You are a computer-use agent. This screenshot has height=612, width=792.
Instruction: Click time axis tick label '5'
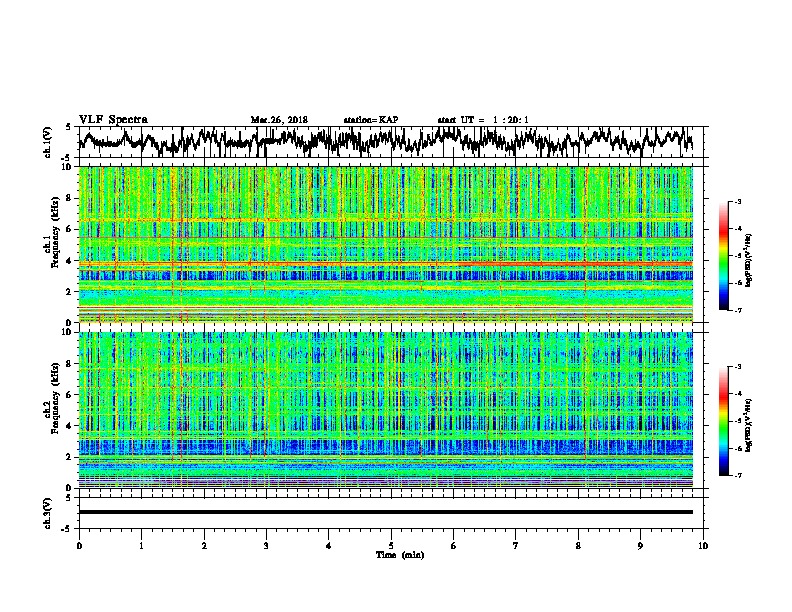(x=391, y=546)
